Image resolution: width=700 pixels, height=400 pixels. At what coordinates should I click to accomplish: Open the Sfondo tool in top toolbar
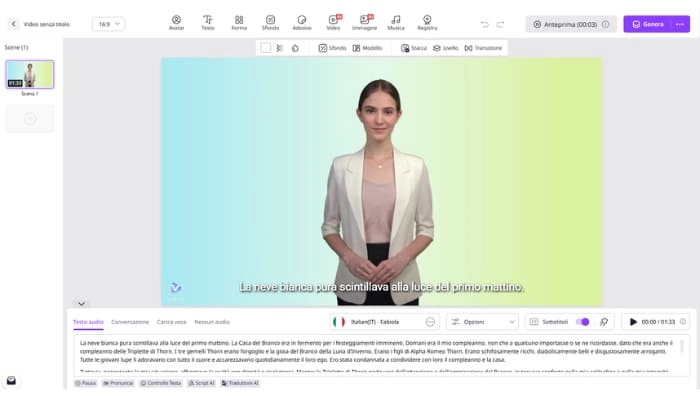270,23
